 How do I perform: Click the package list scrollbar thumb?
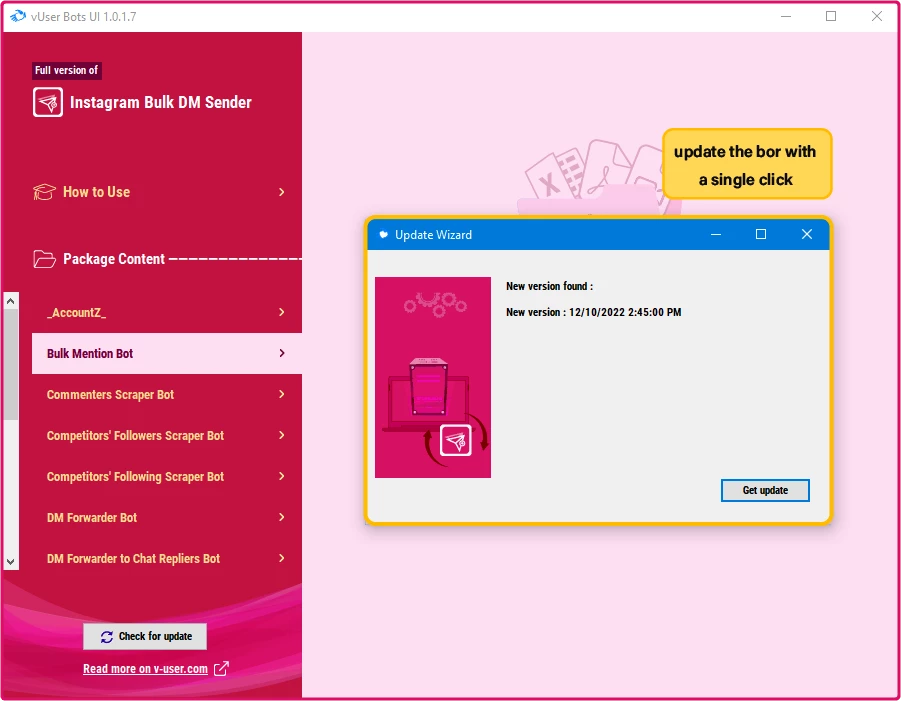click(10, 364)
